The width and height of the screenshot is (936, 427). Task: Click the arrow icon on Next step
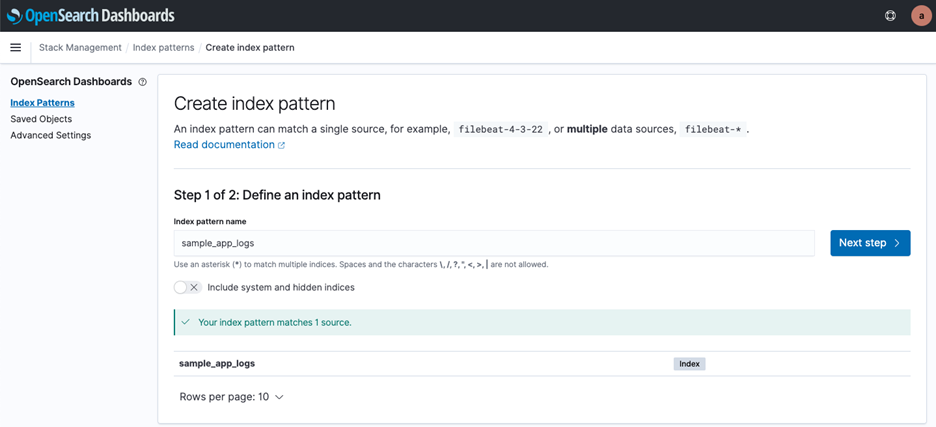click(897, 243)
